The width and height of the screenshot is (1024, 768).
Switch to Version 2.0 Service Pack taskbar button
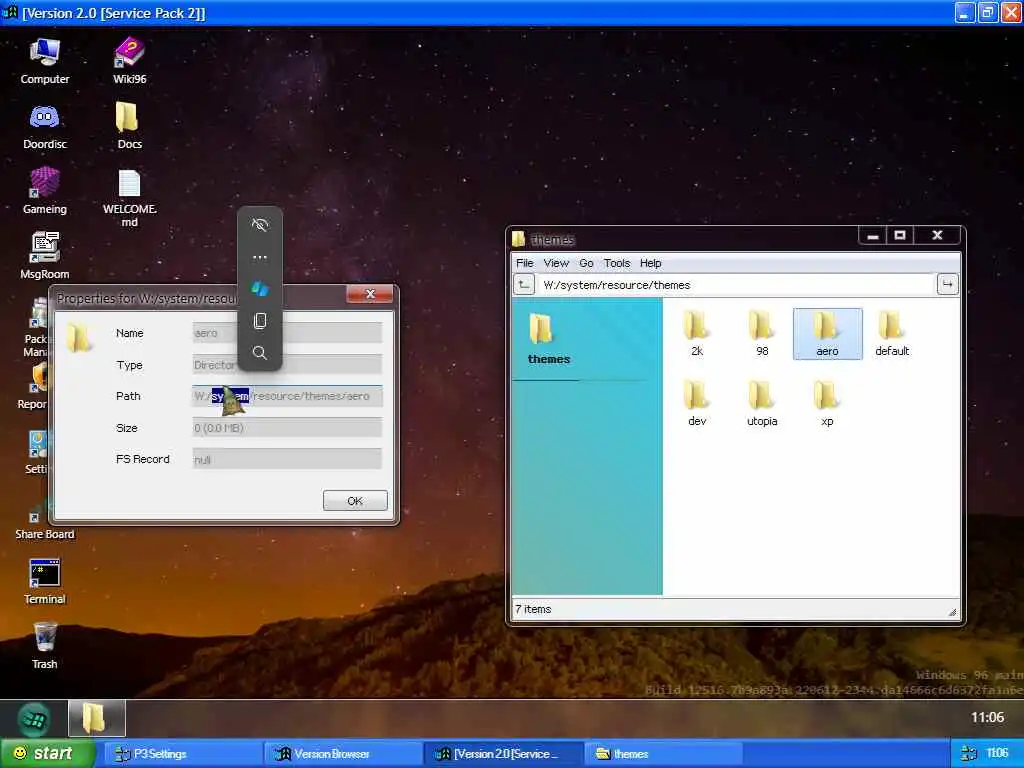click(x=503, y=754)
